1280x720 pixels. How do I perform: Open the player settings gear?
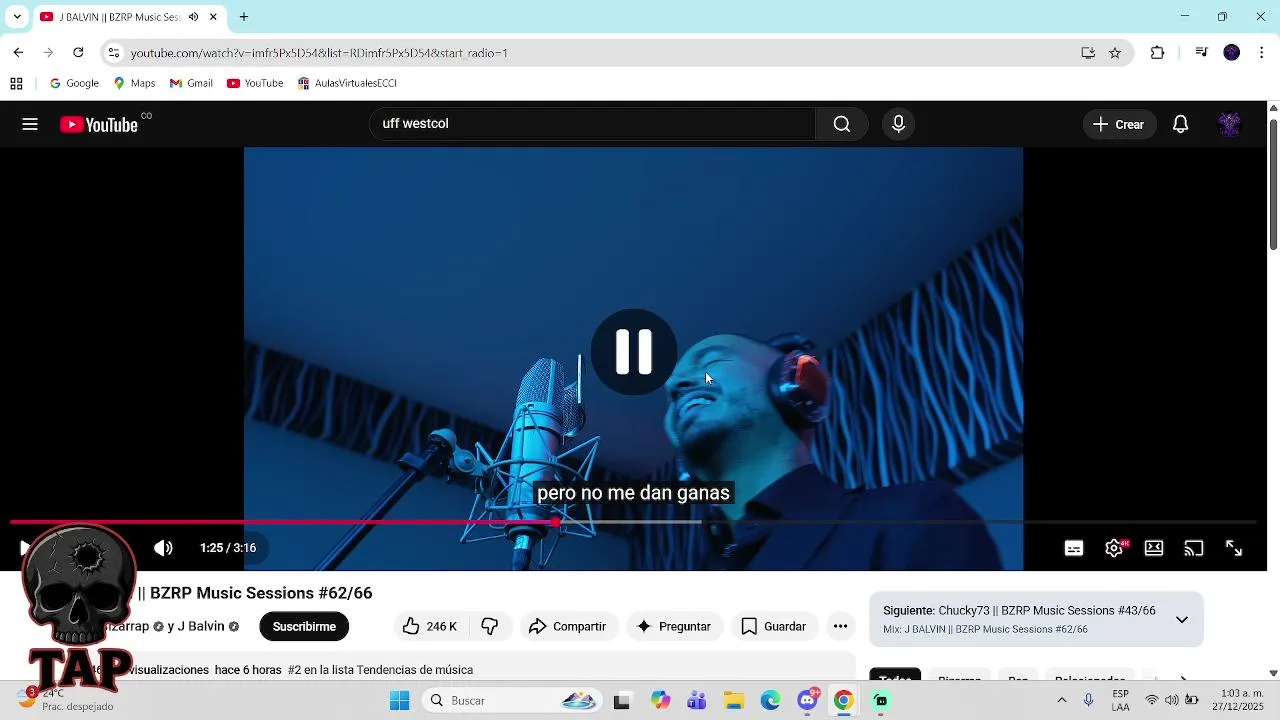[x=1114, y=548]
